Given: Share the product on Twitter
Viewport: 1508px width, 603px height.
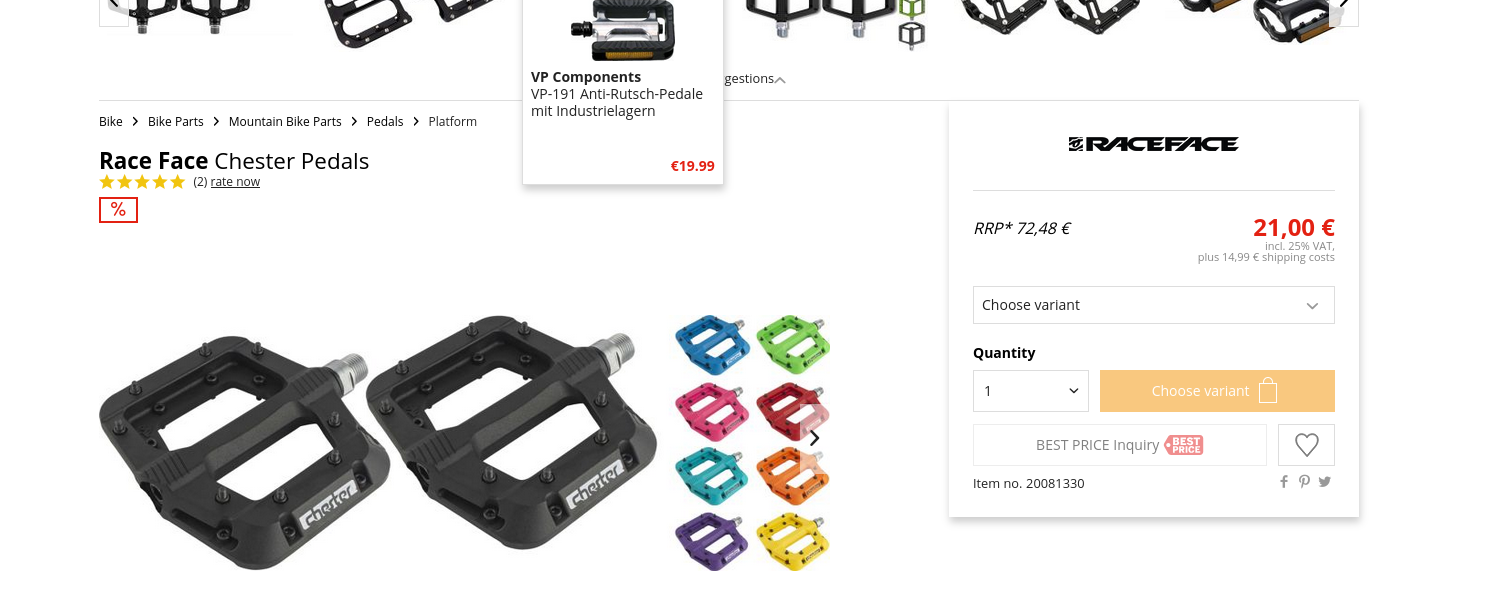Looking at the screenshot, I should (1324, 482).
